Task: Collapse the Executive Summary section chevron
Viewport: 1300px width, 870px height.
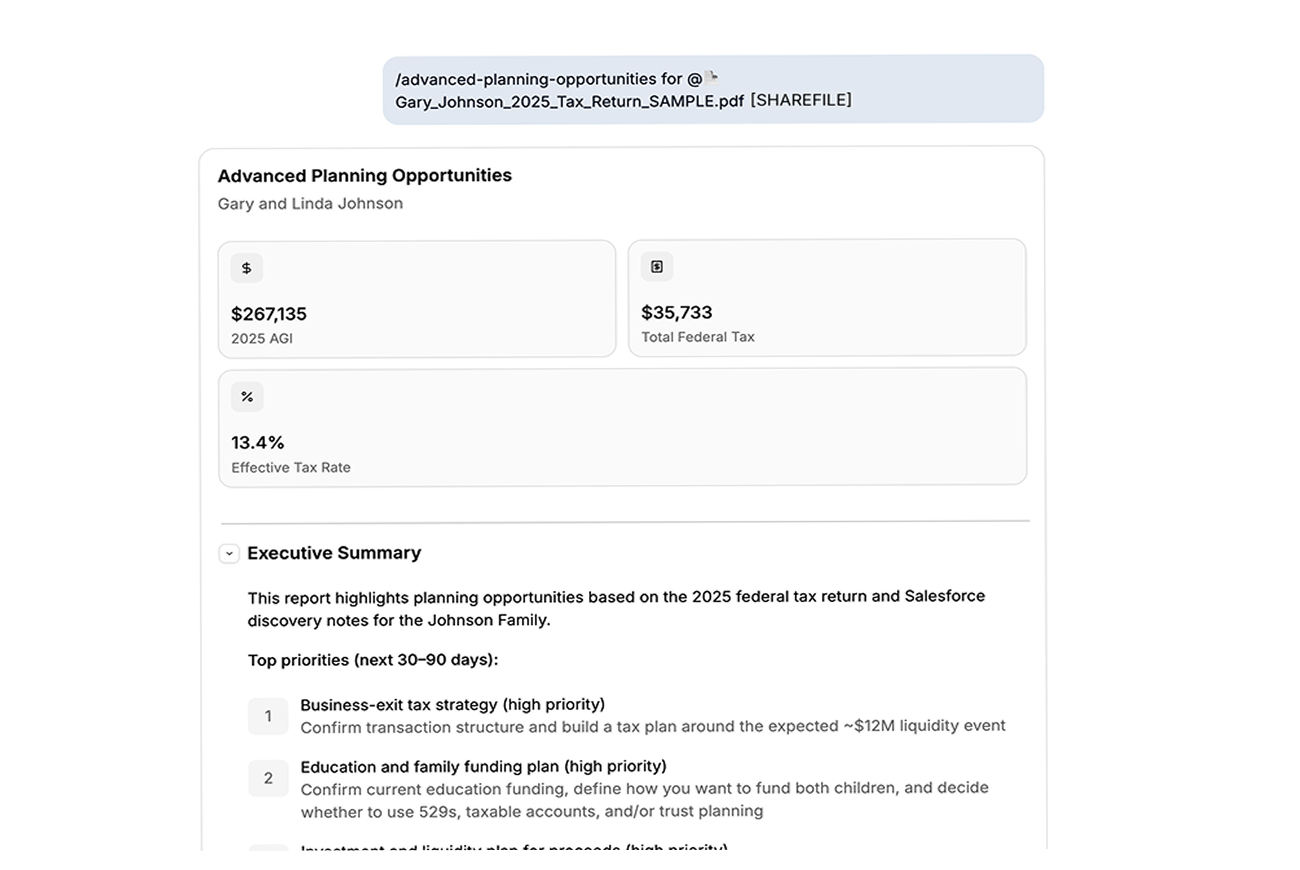Action: click(x=229, y=553)
